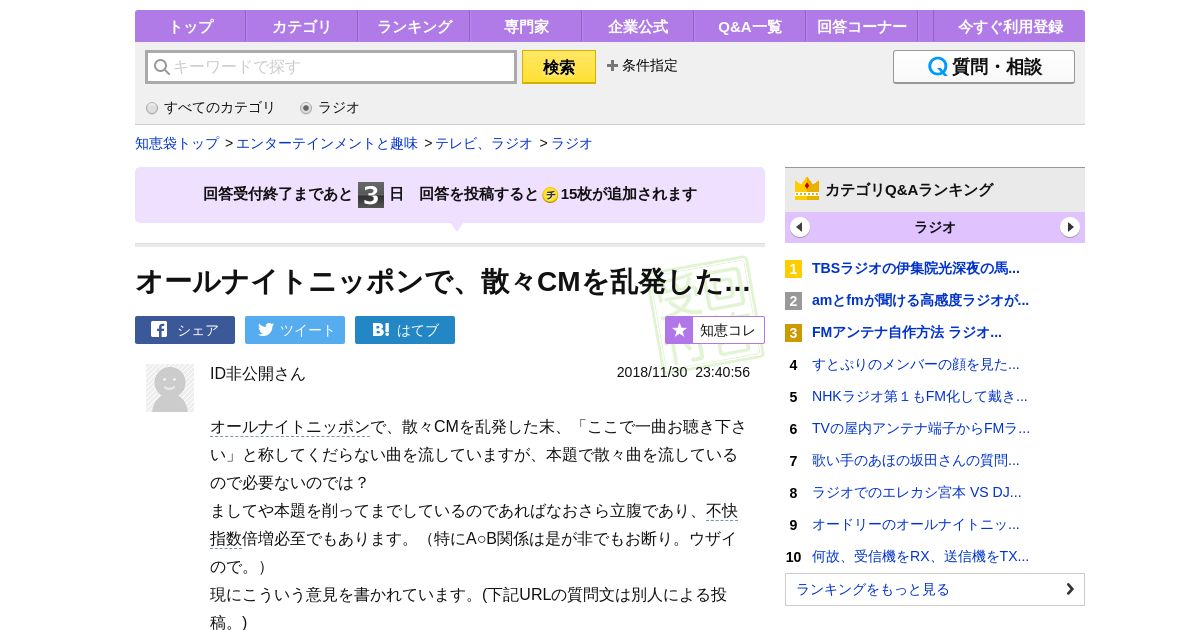
Task: Click the magnifier icon in the search box
Action: pos(161,67)
